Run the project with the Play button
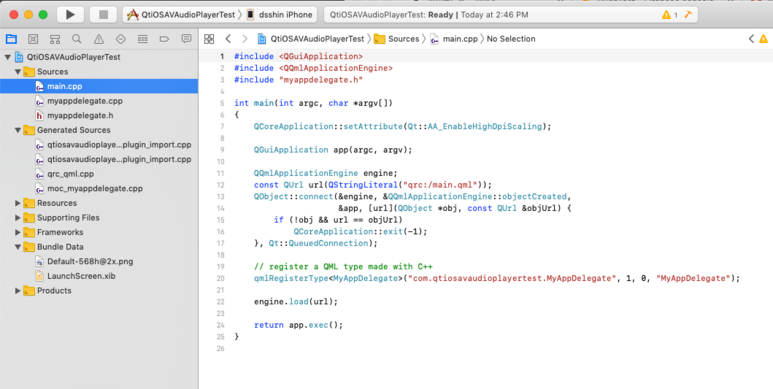773x389 pixels. 70,15
